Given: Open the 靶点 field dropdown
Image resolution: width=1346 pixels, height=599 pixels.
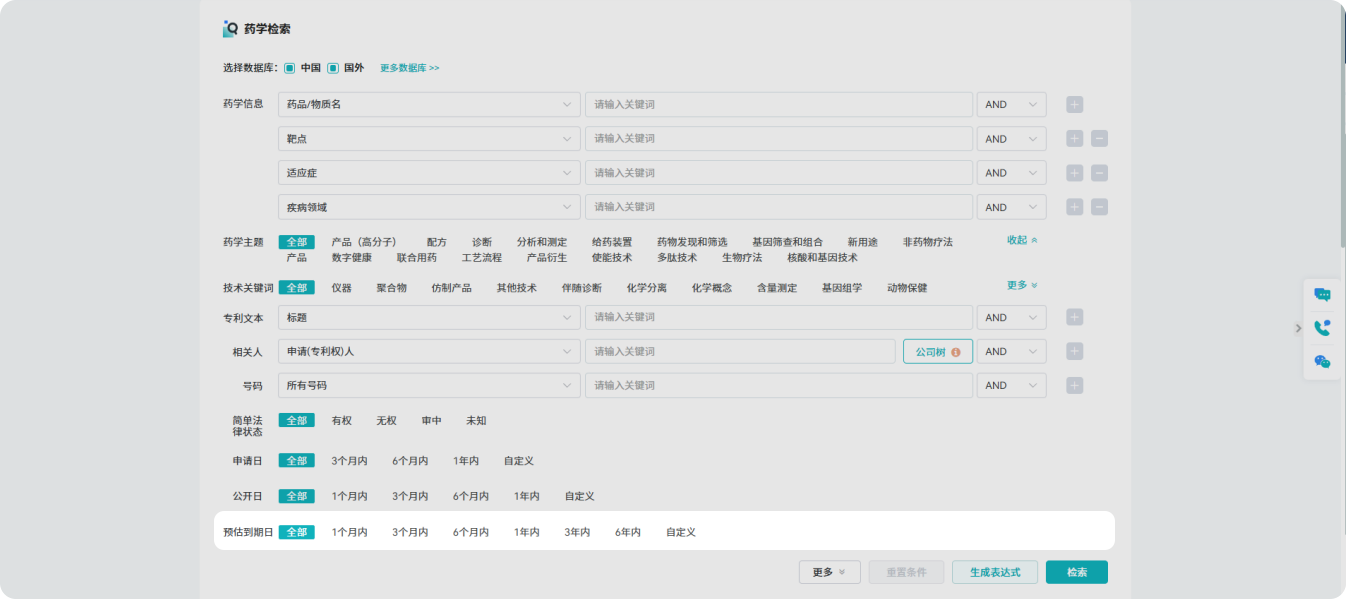Looking at the screenshot, I should 429,139.
